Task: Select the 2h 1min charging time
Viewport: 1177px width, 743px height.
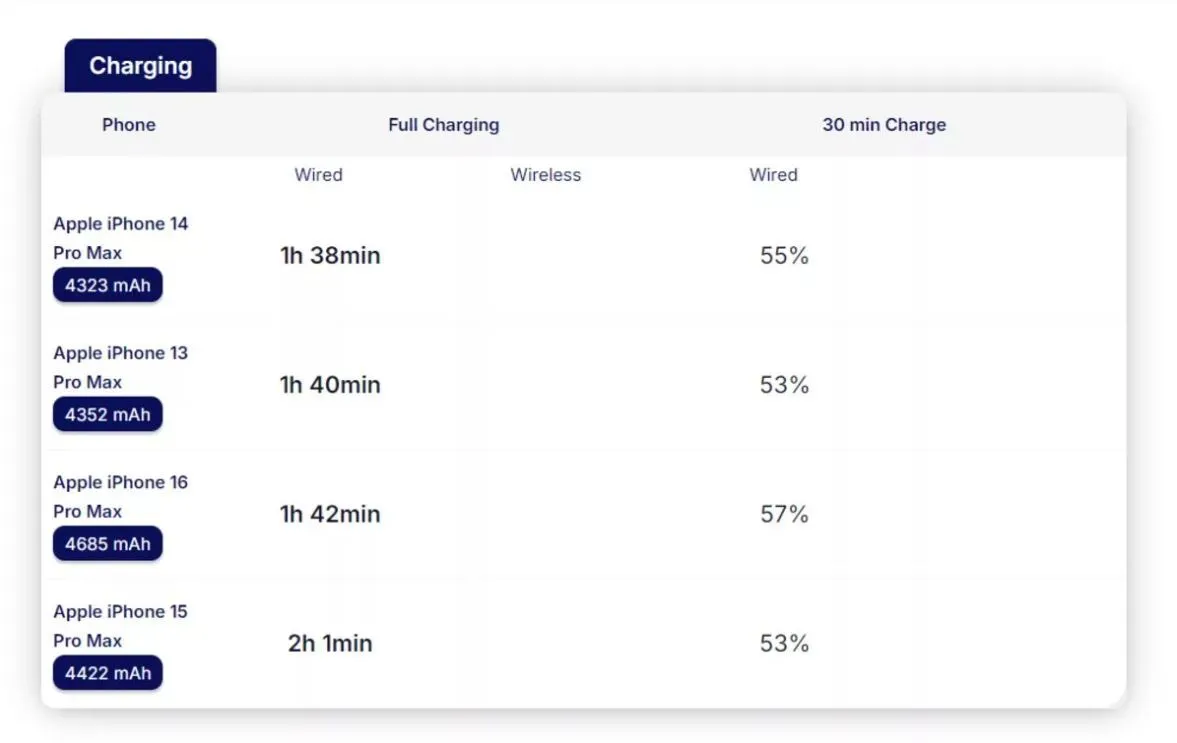Action: [x=330, y=643]
